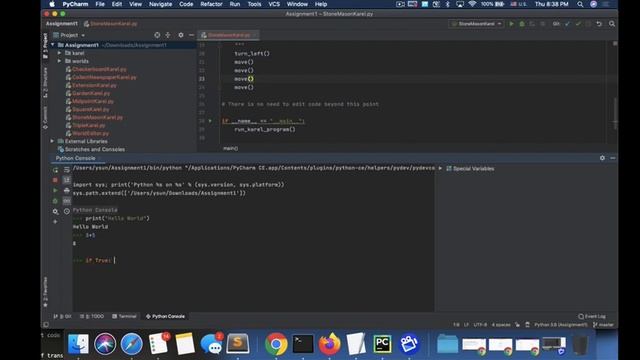
Task: Open the Tools menu
Action: pyautogui.click(x=254, y=4)
